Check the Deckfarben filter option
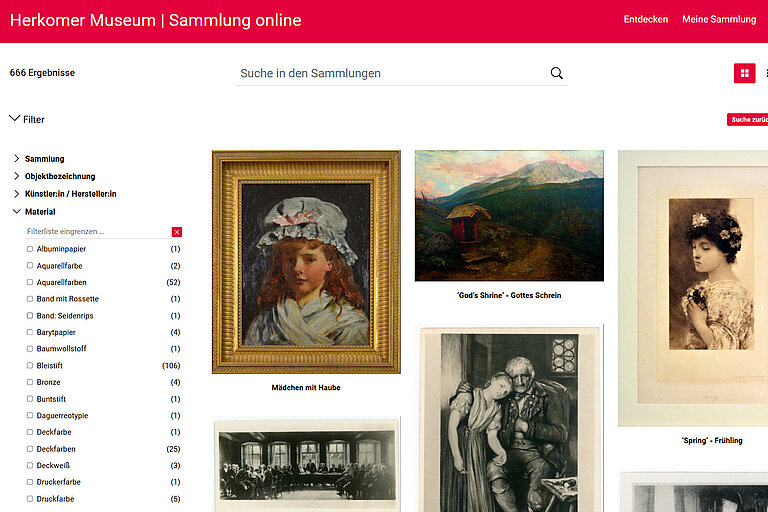The image size is (768, 512). tap(30, 449)
